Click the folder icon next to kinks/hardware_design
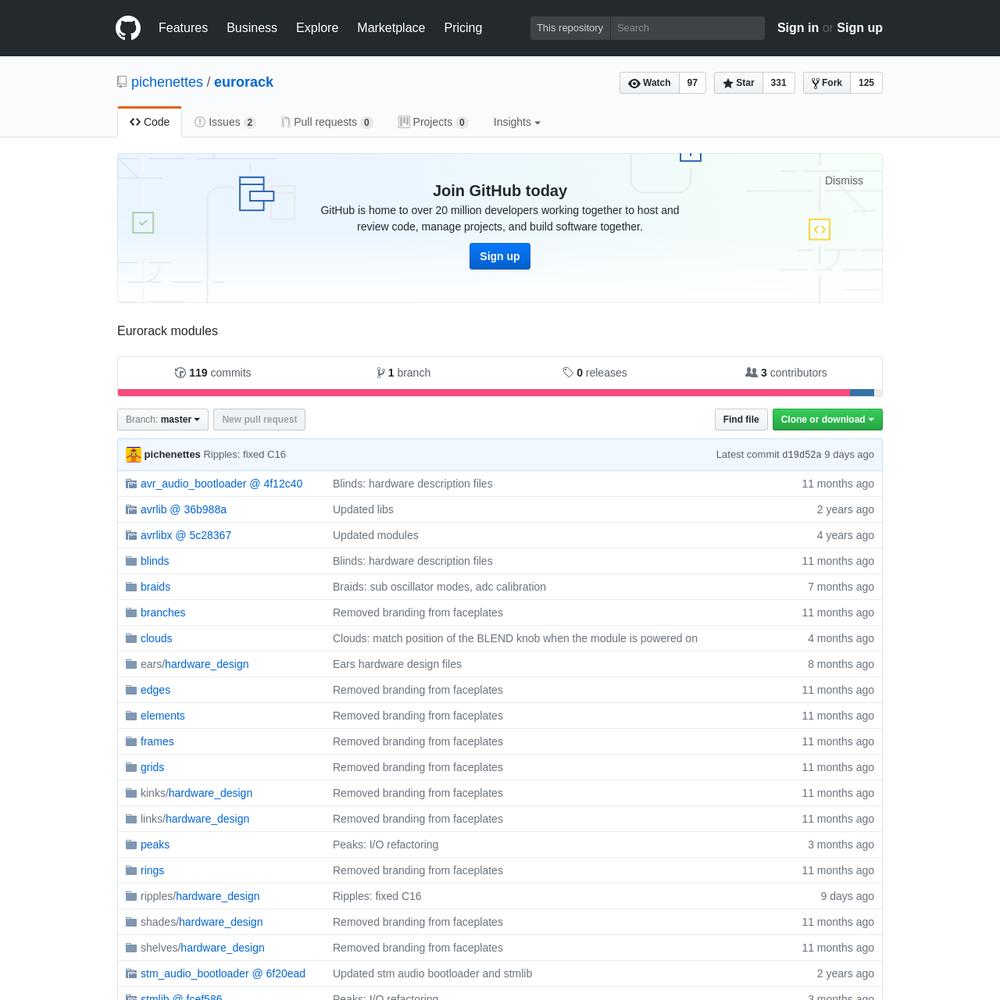1000x1000 pixels. pyautogui.click(x=131, y=793)
